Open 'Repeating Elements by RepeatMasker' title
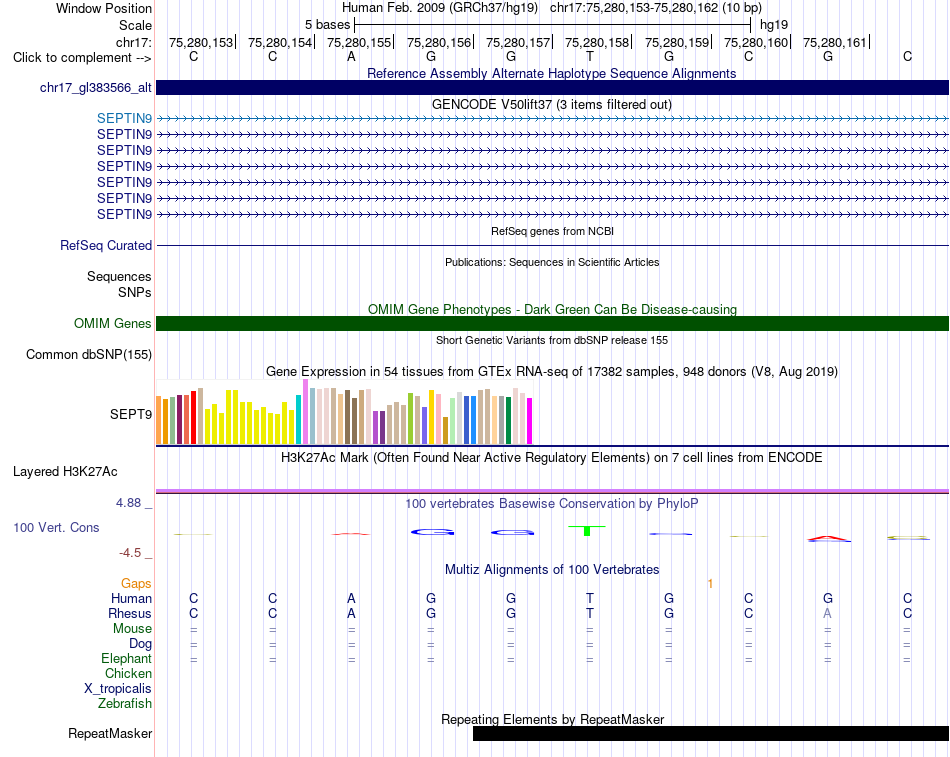The width and height of the screenshot is (950, 757). click(552, 719)
